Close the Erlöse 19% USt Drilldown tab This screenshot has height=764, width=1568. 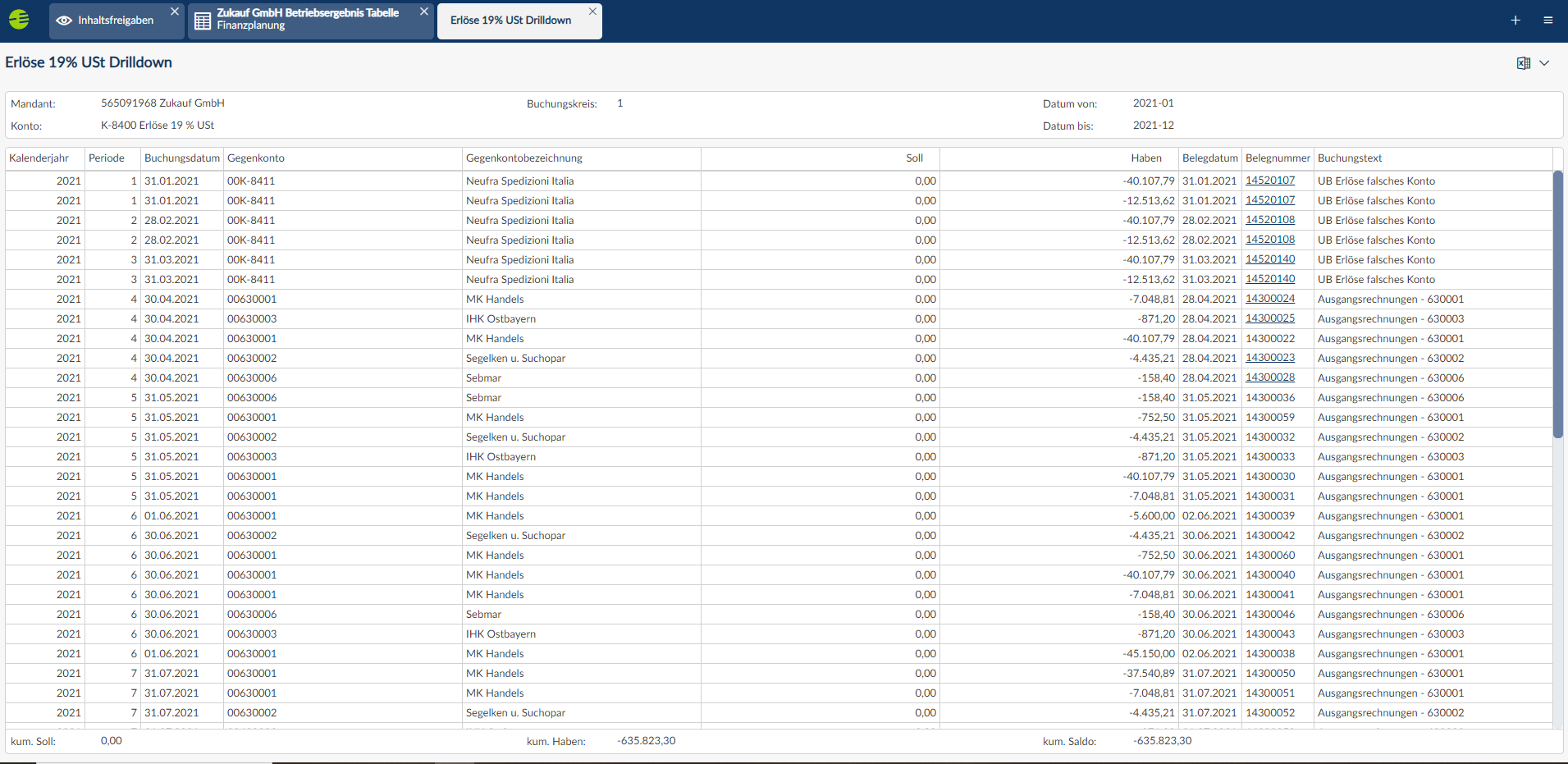[592, 11]
